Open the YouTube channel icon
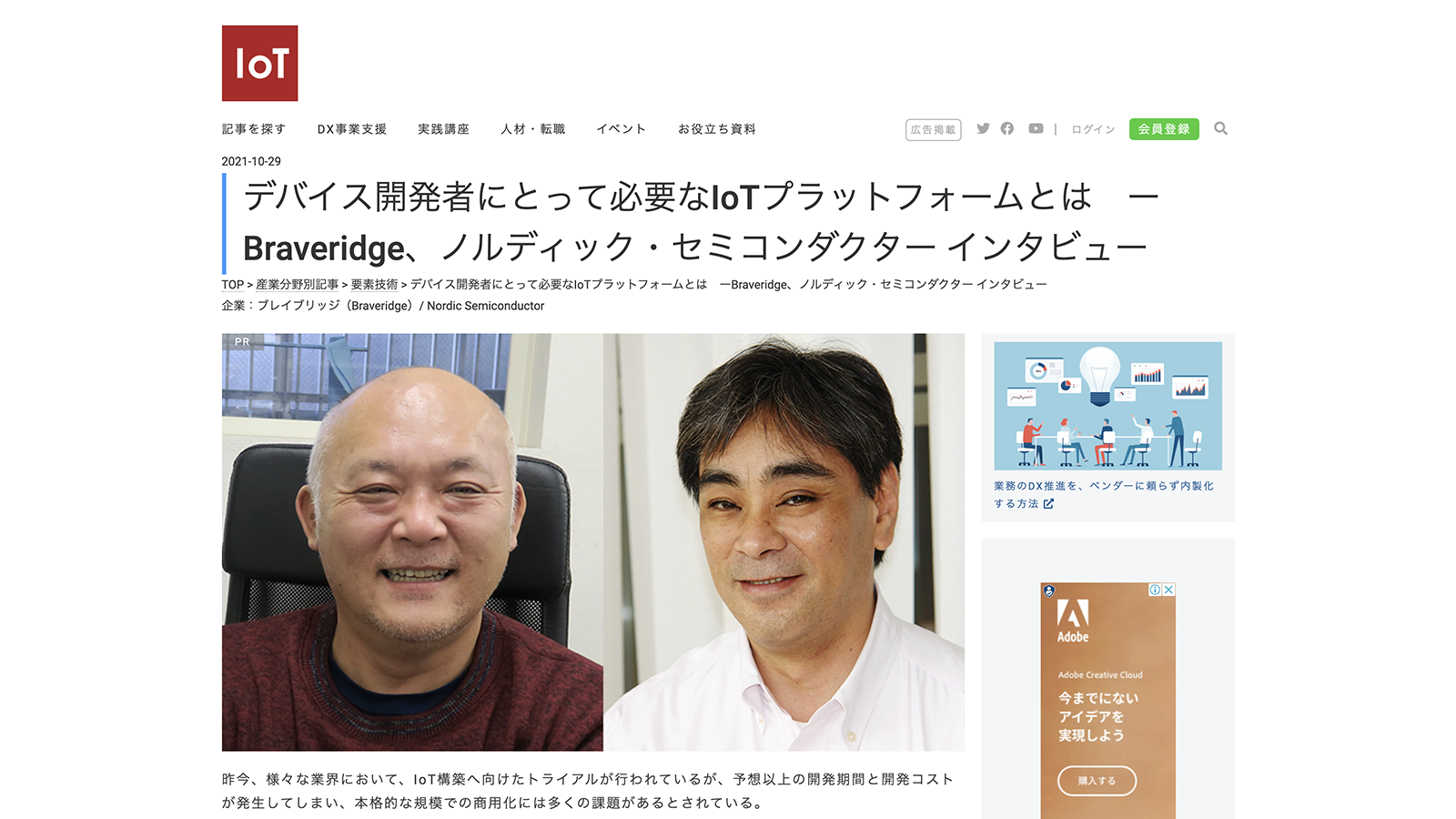This screenshot has height=819, width=1456. pos(1036,128)
